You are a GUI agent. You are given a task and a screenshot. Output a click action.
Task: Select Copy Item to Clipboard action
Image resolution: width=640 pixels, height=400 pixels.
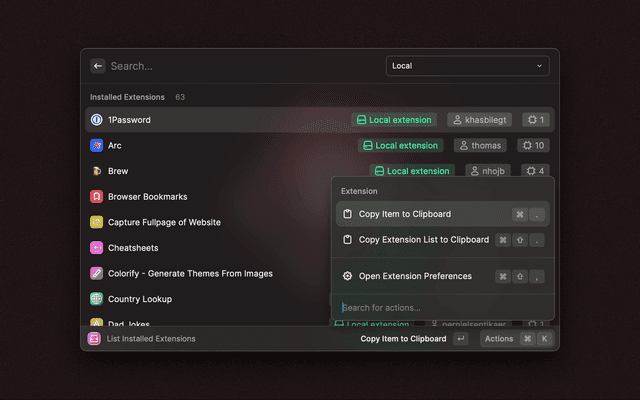pyautogui.click(x=404, y=214)
